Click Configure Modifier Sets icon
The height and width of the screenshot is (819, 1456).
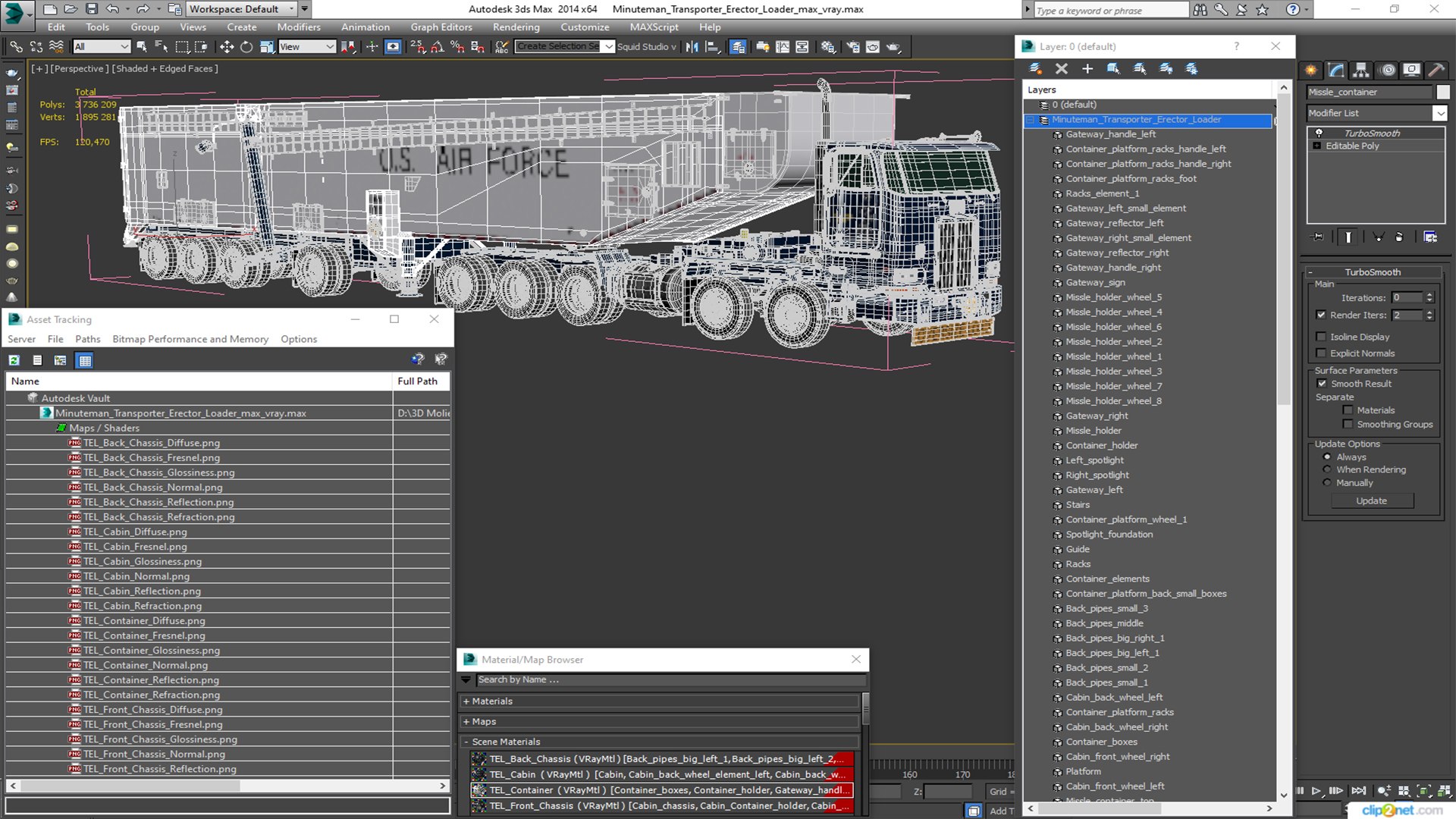click(1430, 237)
